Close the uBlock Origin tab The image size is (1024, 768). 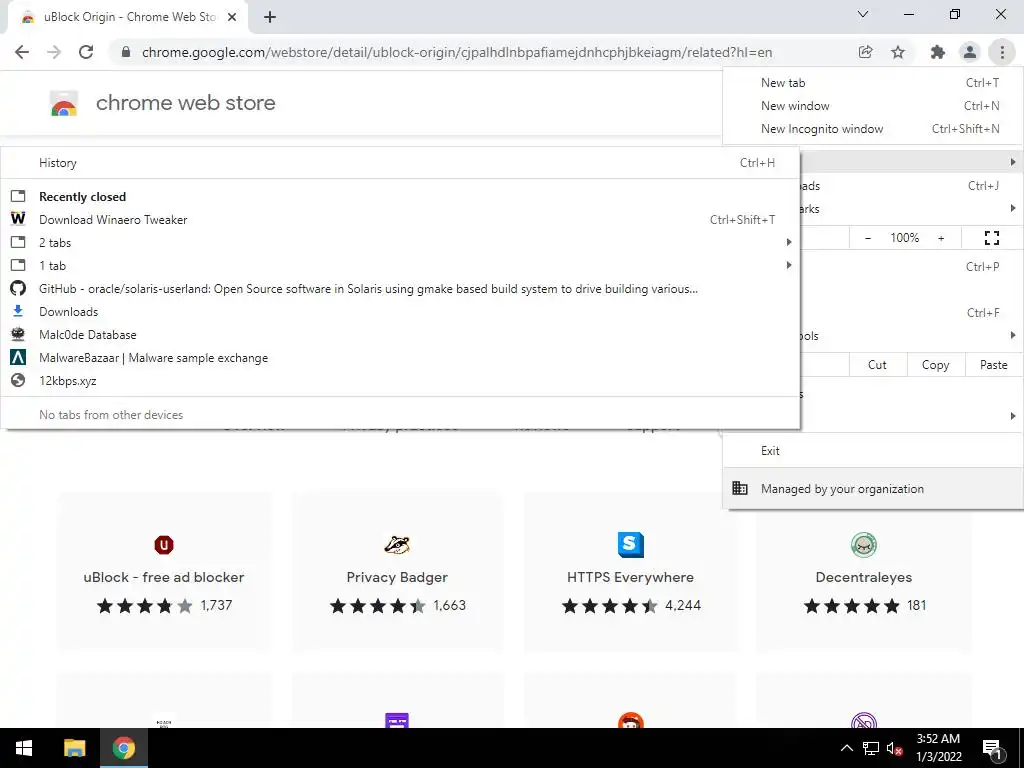(232, 17)
